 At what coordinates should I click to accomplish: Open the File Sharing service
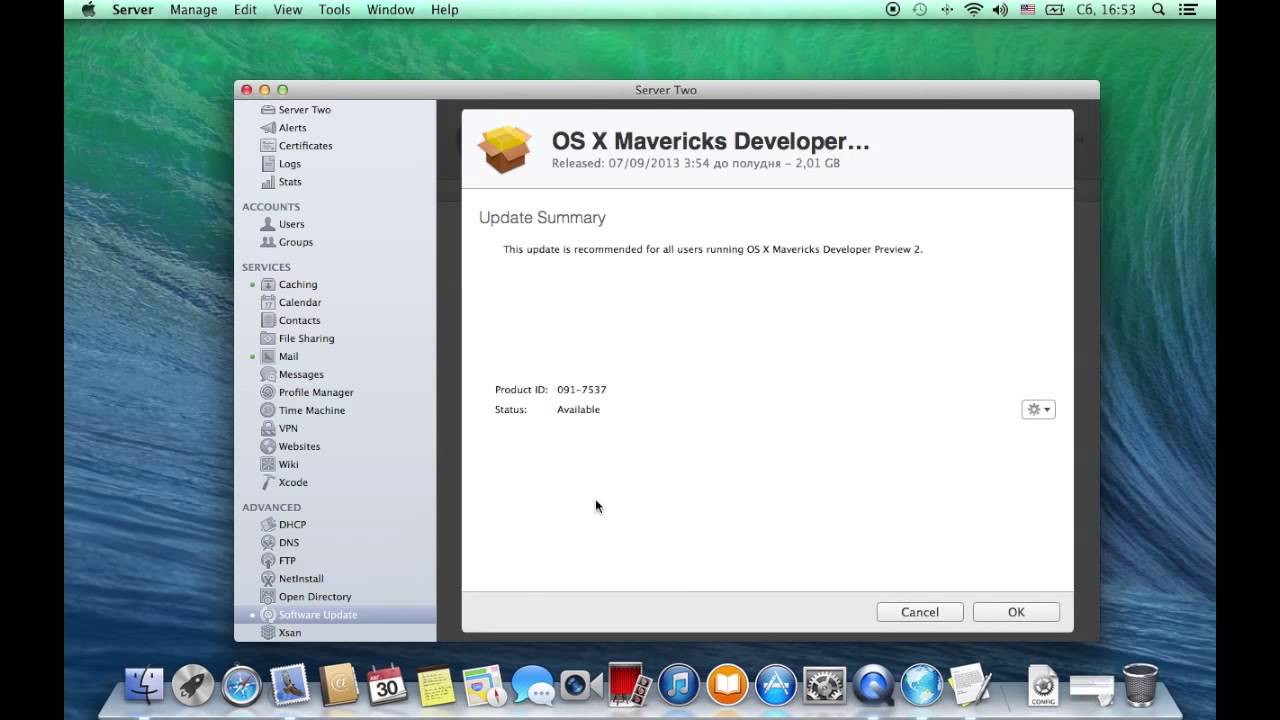pyautogui.click(x=297, y=338)
